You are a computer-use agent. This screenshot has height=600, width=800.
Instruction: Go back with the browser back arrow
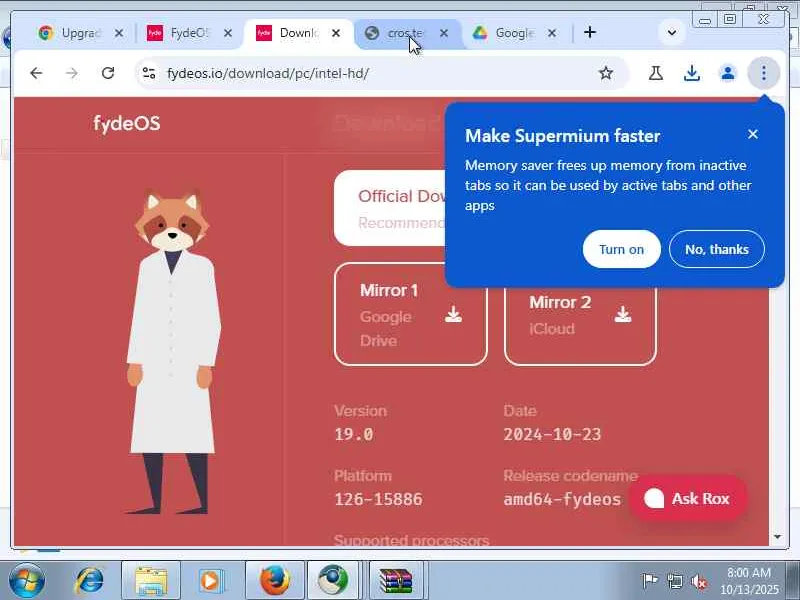pos(36,73)
